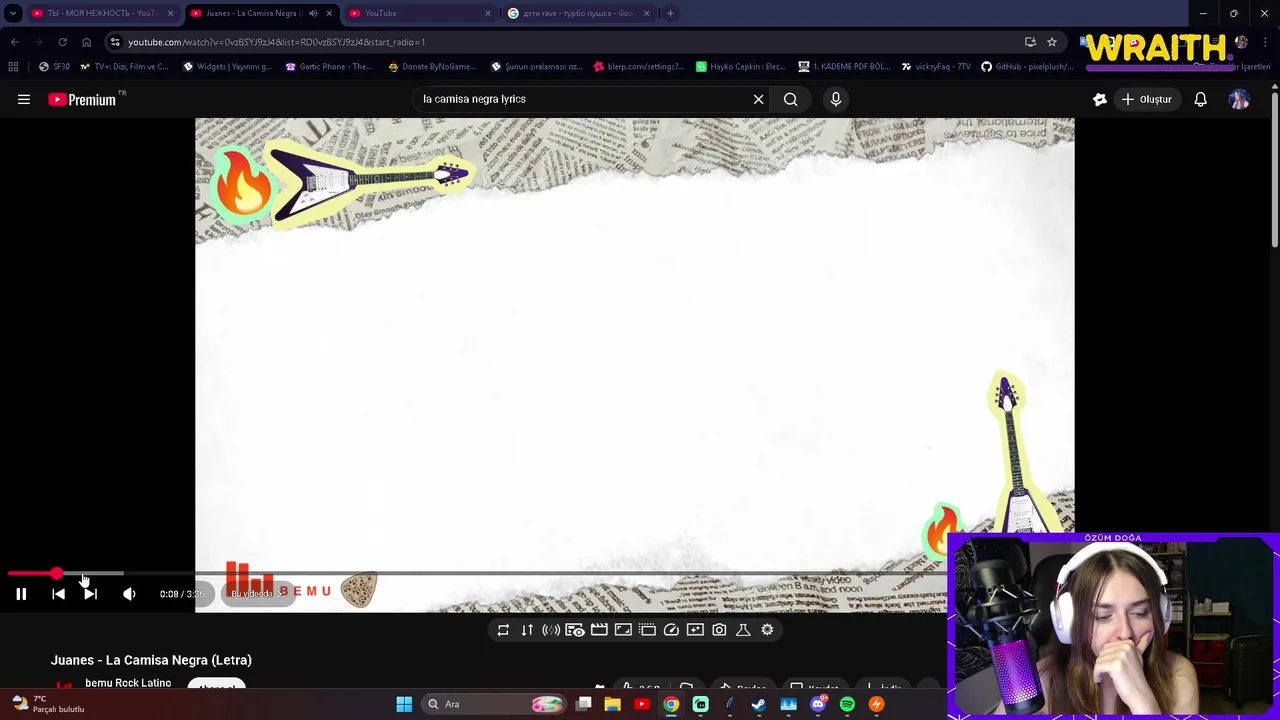
Task: Open the 'Hayko Cepkin' bookmark
Action: click(740, 67)
